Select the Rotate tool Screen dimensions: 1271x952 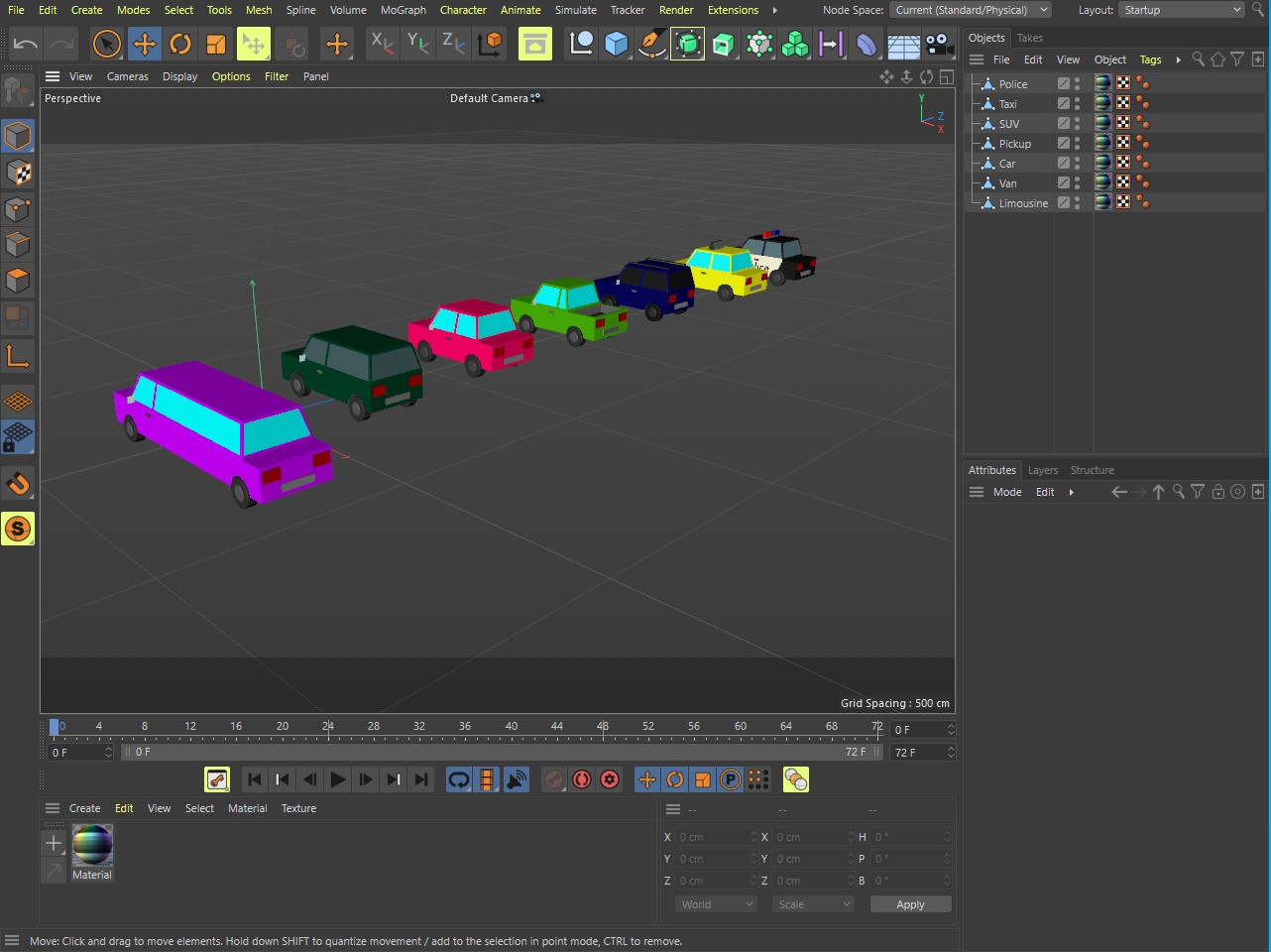179,44
